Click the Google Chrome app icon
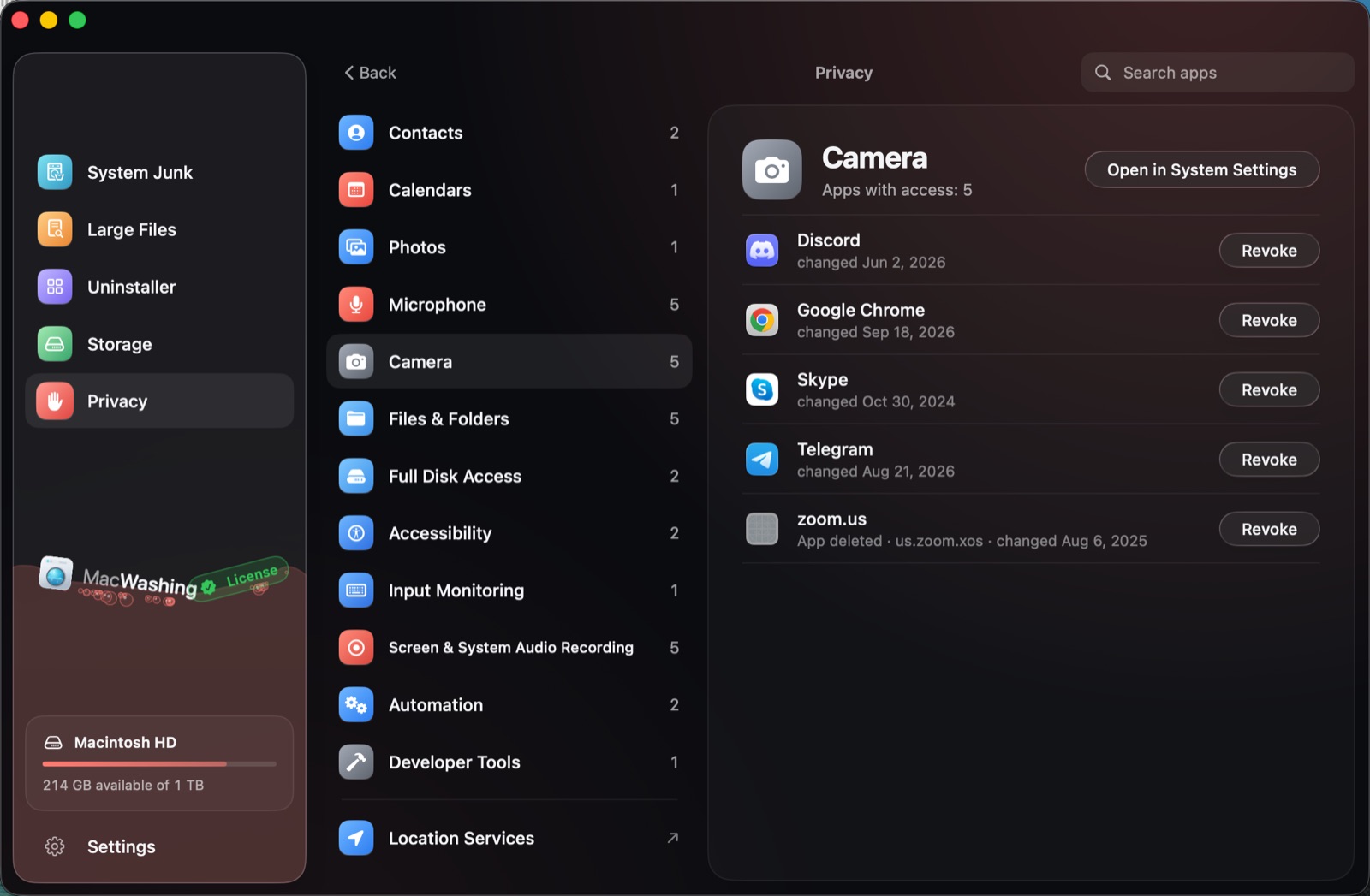Screen dimensions: 1370x896 (762, 320)
